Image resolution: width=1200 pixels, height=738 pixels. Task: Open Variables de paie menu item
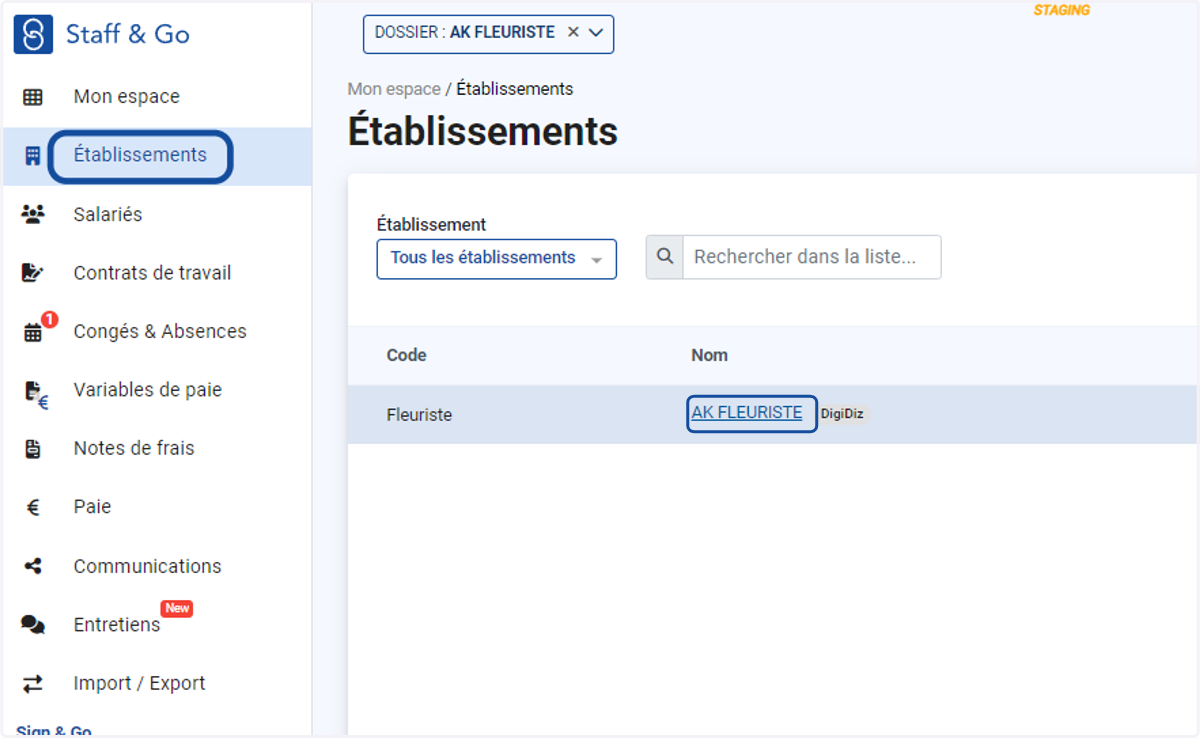coord(148,390)
